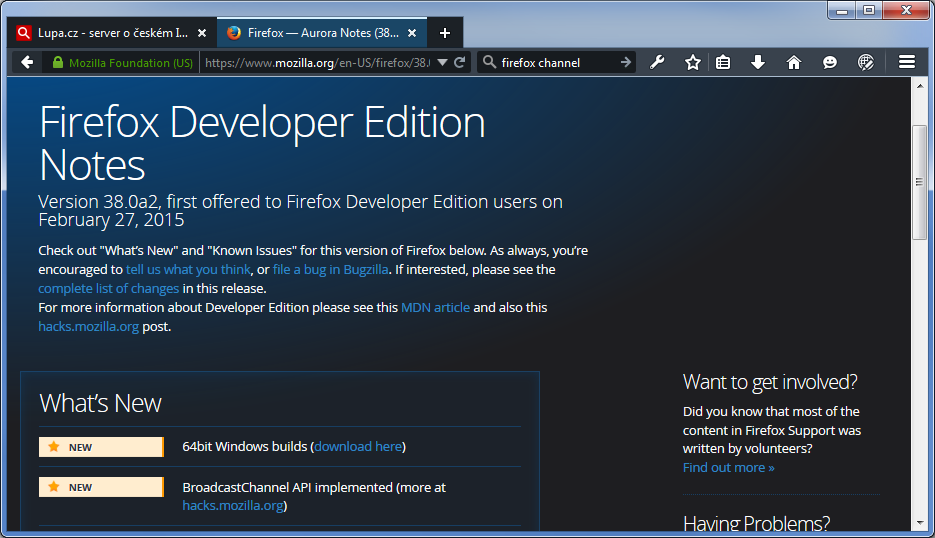Visit hacks.mozilla.org link in intro paragraph

click(x=88, y=327)
